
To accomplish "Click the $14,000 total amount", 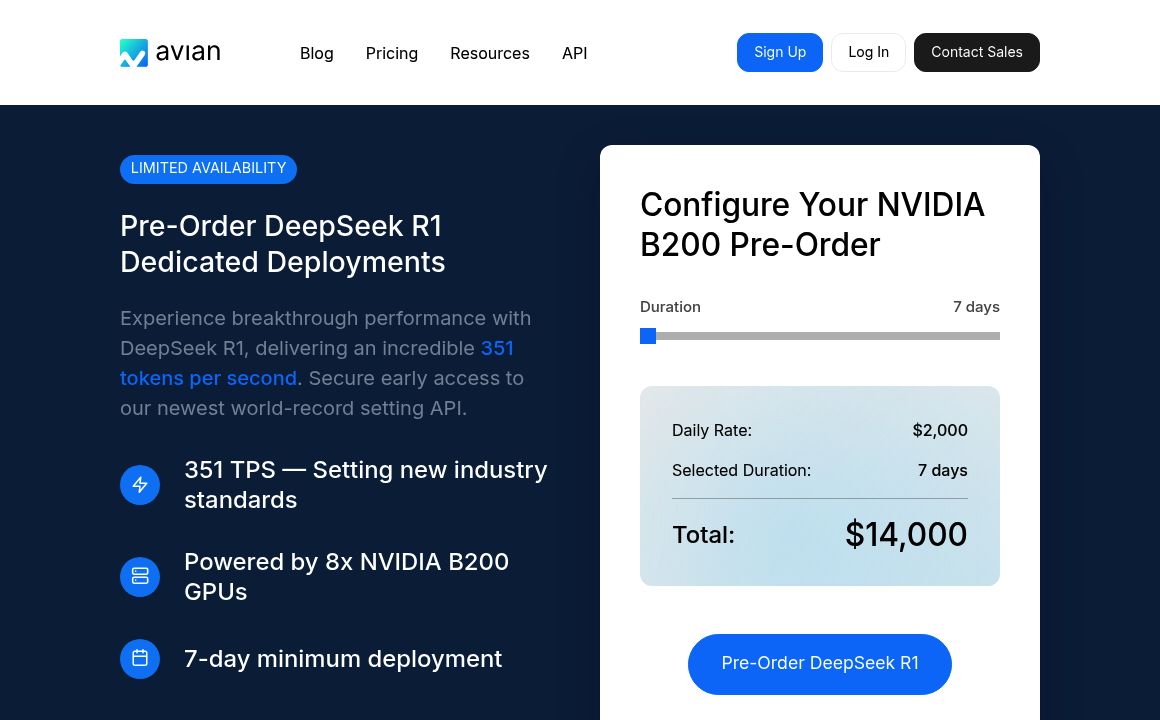I will point(905,535).
